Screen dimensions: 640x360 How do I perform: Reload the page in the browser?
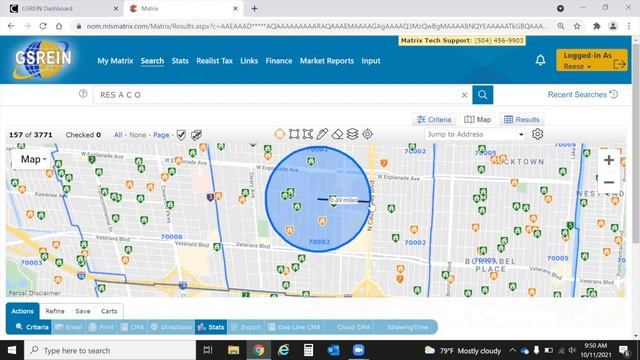pos(43,26)
